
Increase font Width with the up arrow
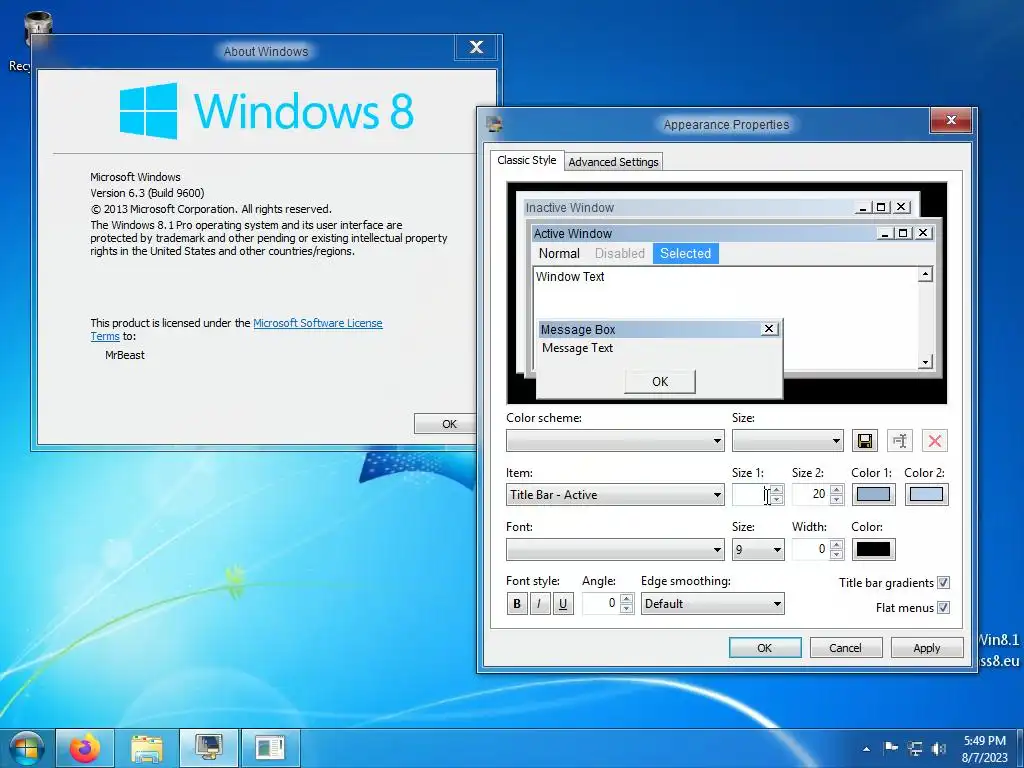tap(837, 544)
